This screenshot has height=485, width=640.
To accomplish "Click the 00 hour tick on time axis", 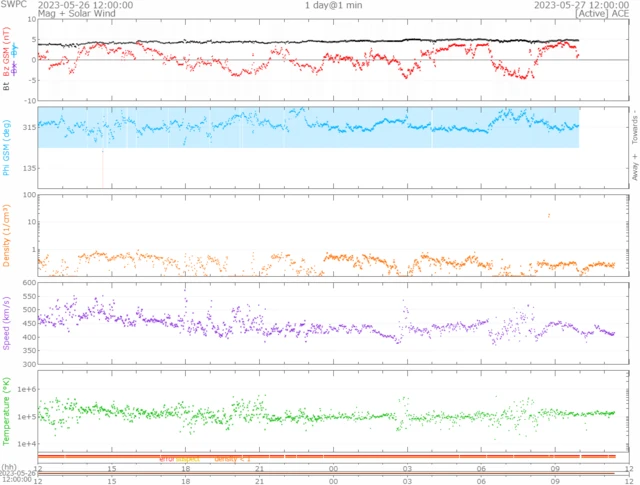I will (x=333, y=468).
